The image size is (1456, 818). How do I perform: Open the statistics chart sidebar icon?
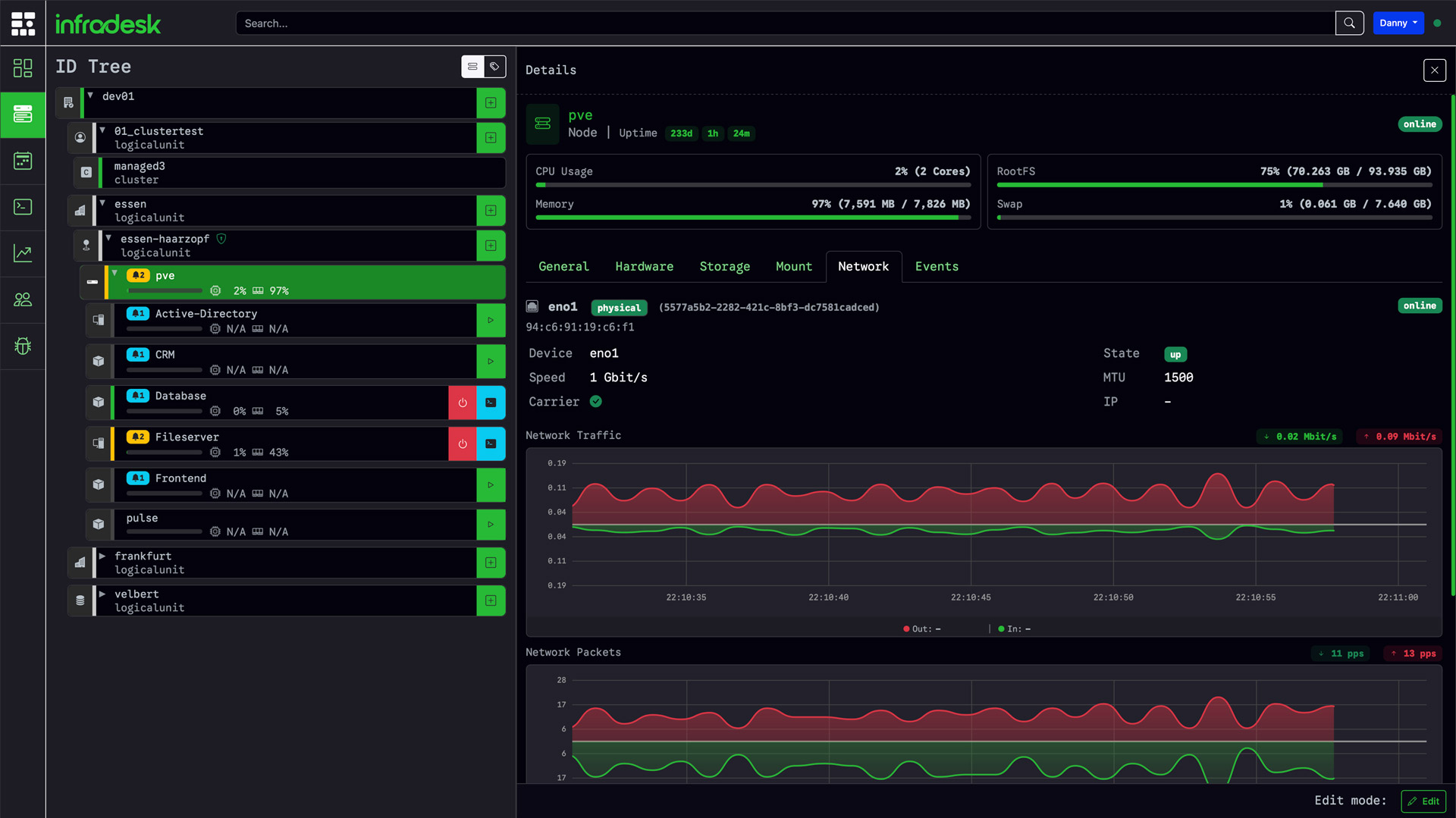pyautogui.click(x=23, y=253)
